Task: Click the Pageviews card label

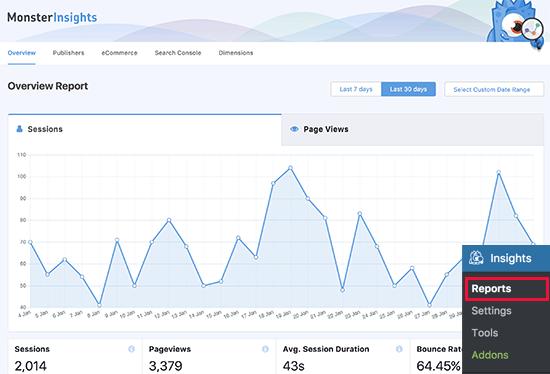Action: coord(170,349)
